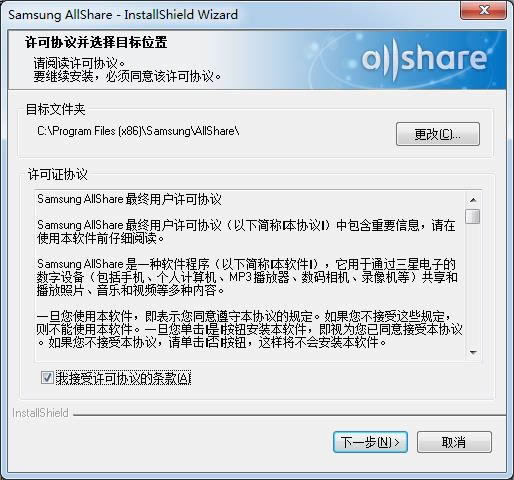This screenshot has width=514, height=480.
Task: Click the 我接受许可协议的条款(A) label text
Action: pyautogui.click(x=123, y=378)
